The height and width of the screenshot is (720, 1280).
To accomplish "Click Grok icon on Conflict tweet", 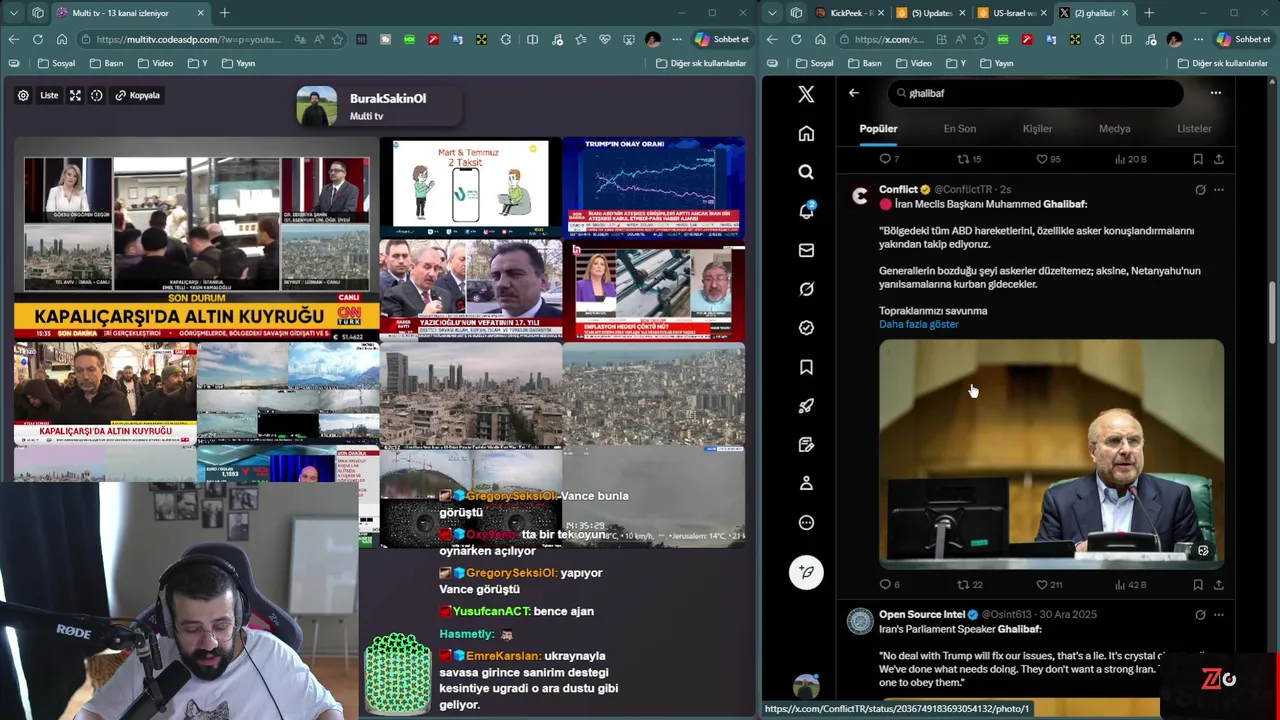I will [1200, 190].
